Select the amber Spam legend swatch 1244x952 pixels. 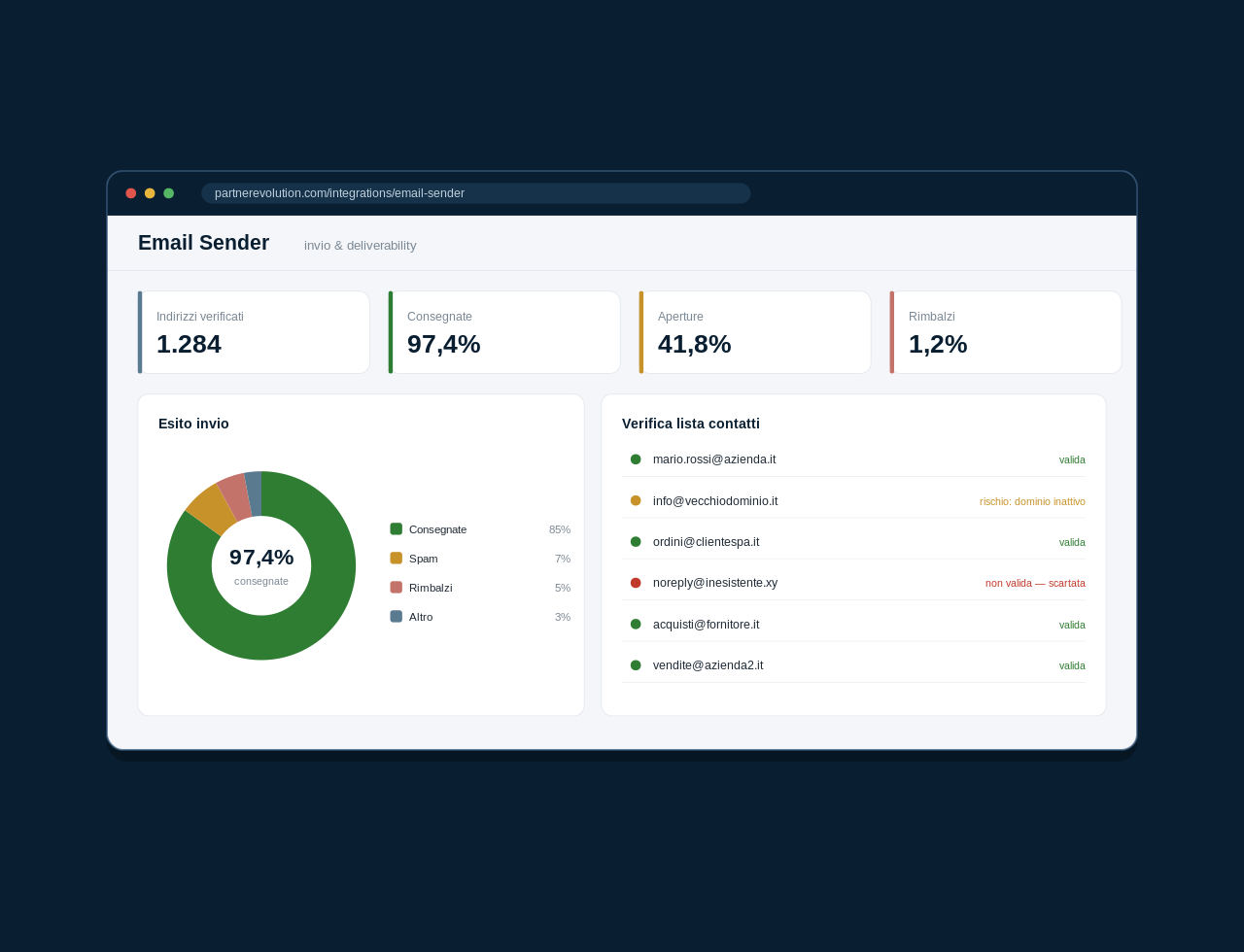point(397,559)
